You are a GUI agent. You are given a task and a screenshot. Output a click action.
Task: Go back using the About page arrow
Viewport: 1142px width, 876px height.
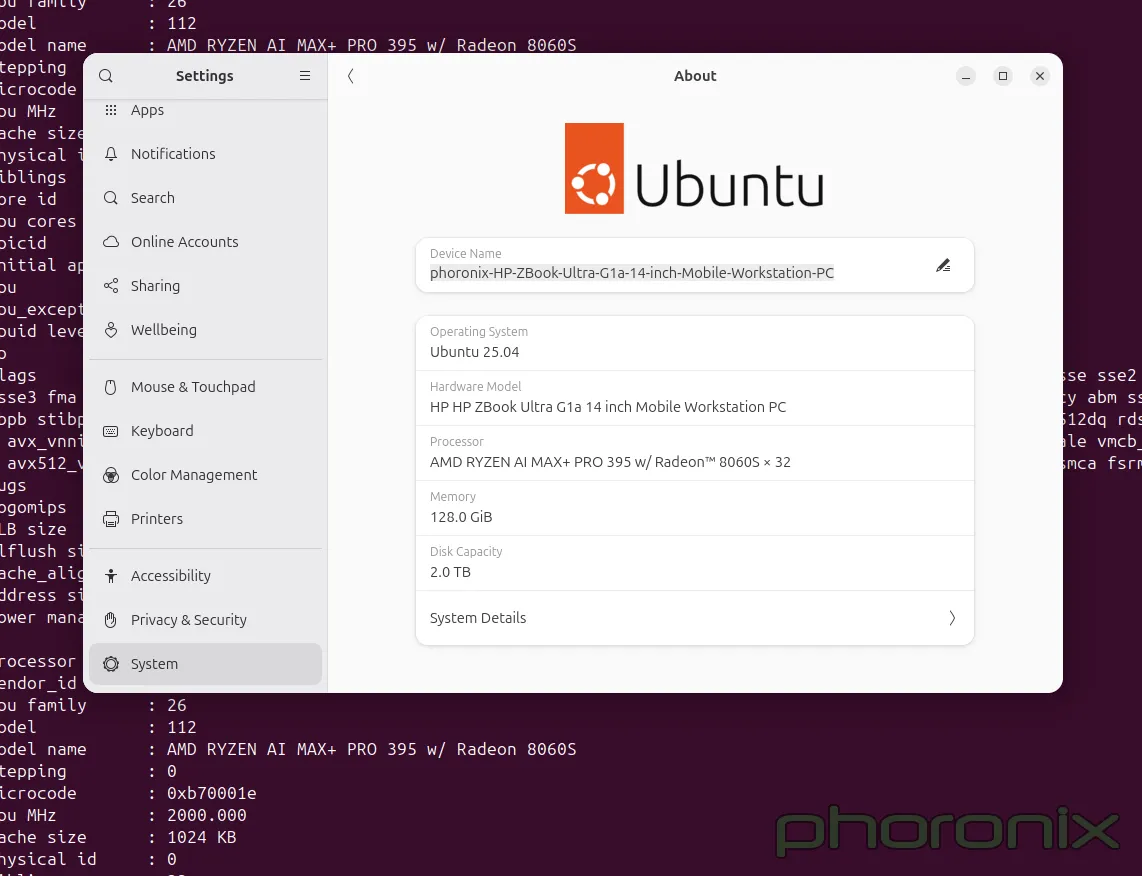(x=351, y=76)
